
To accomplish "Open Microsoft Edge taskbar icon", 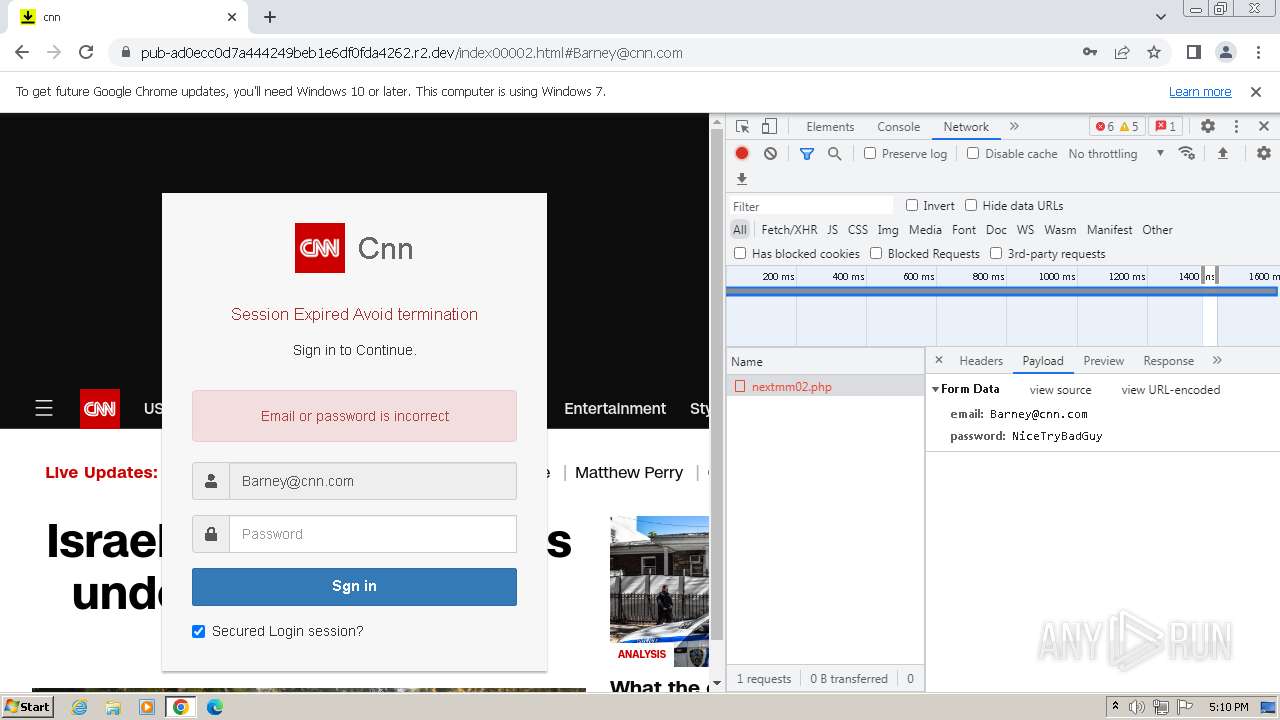I will point(214,707).
